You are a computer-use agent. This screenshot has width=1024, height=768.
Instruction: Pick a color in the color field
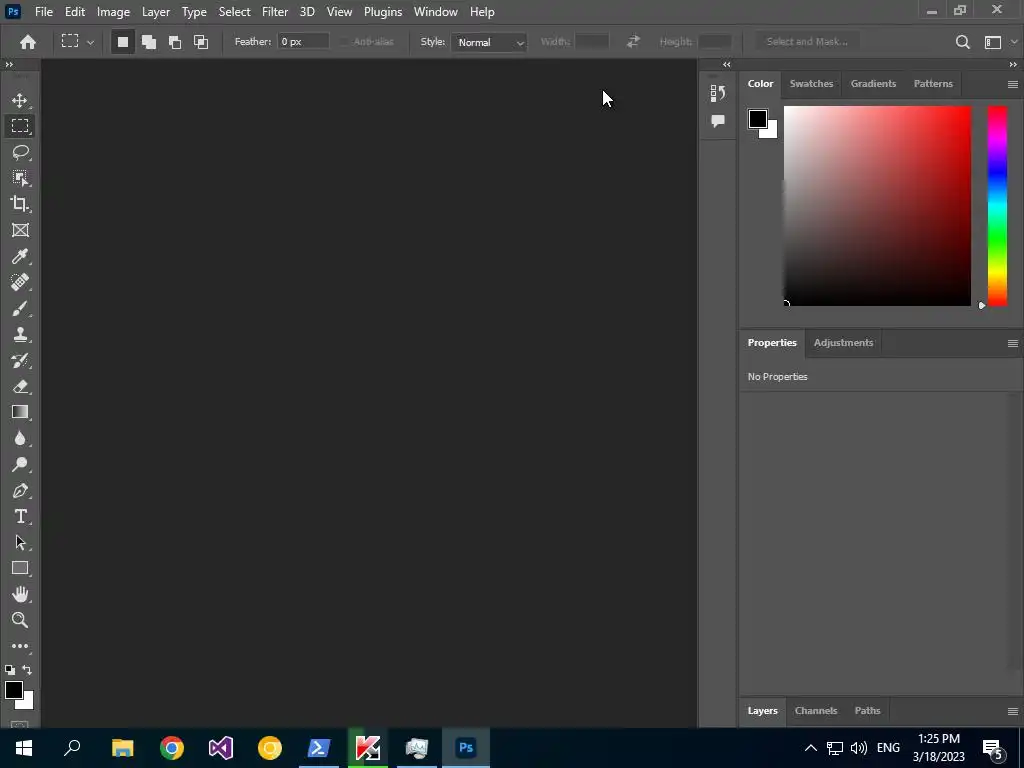(877, 206)
